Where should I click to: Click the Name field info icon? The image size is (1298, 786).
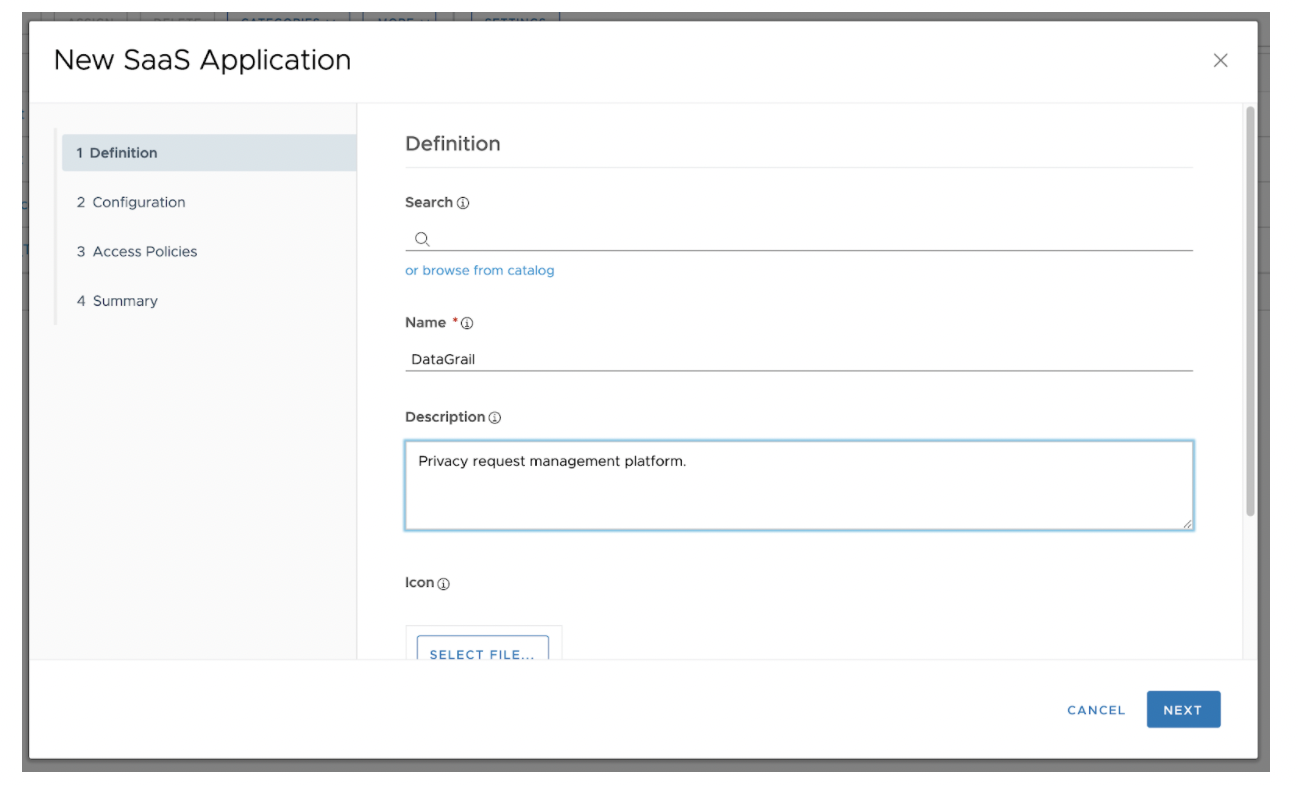(x=467, y=323)
